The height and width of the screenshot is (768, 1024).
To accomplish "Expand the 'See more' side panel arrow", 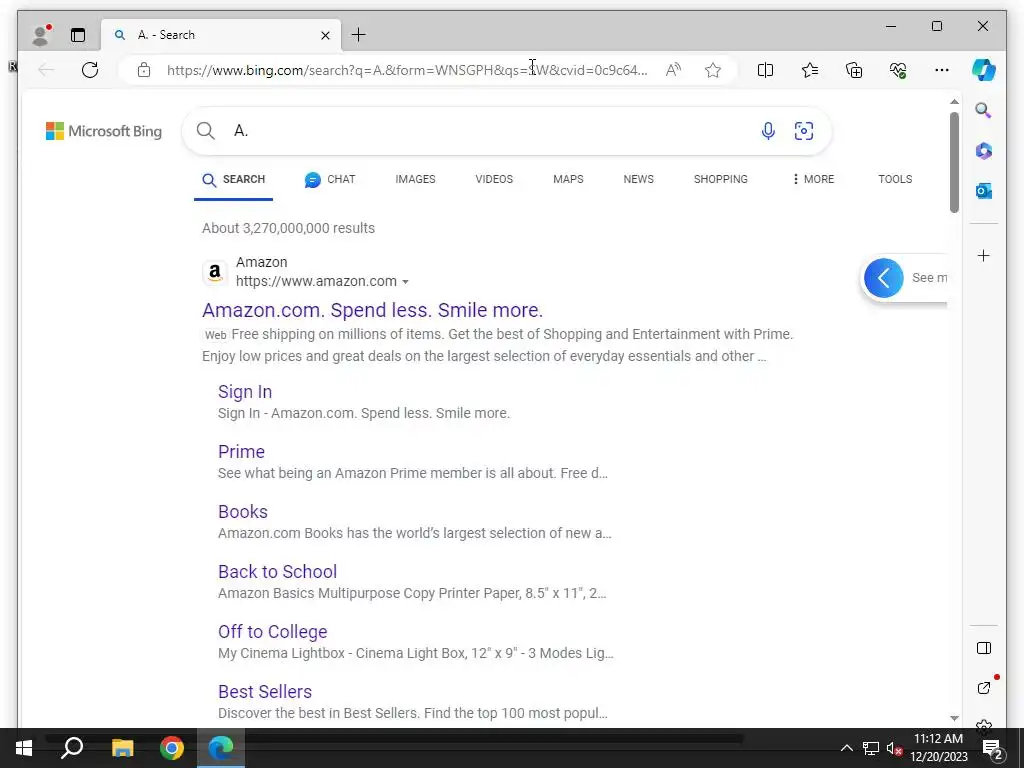I will click(x=884, y=278).
